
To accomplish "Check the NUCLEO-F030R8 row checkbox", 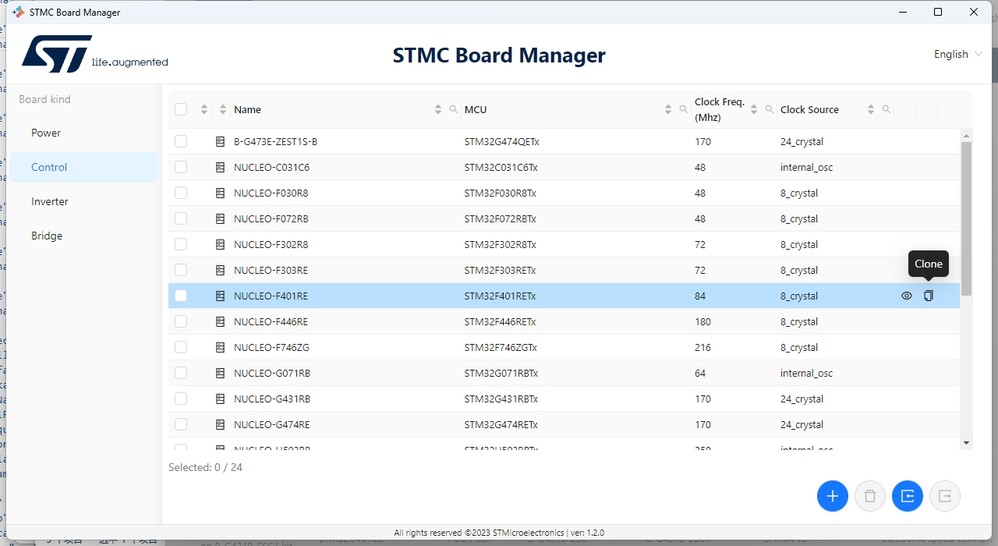I will tap(181, 193).
